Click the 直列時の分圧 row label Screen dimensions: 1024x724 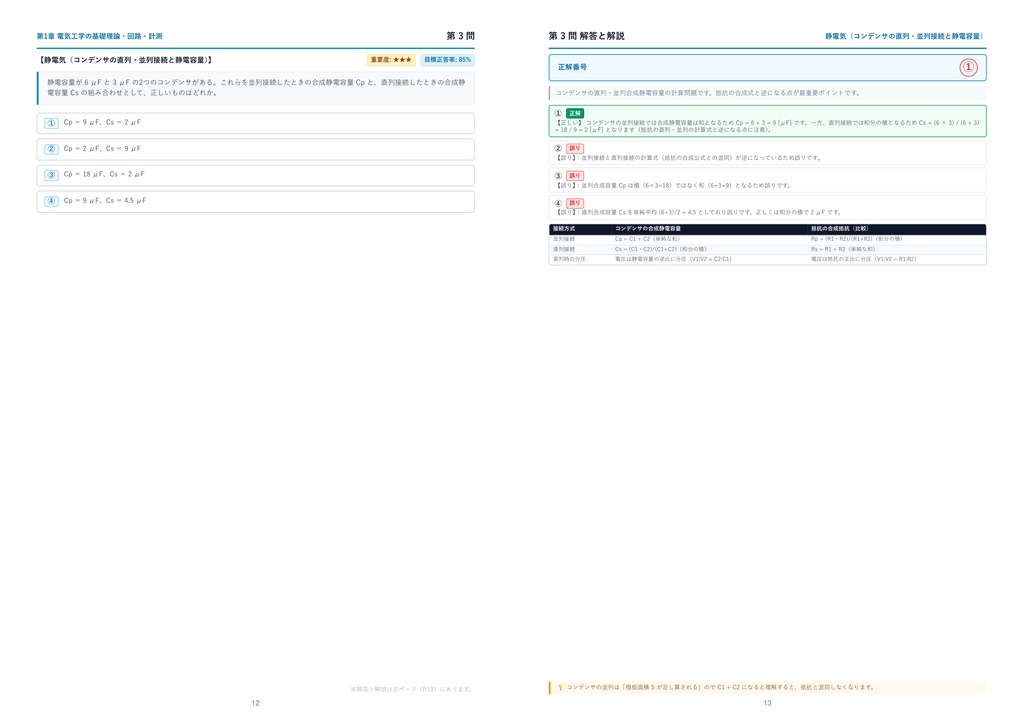(569, 259)
